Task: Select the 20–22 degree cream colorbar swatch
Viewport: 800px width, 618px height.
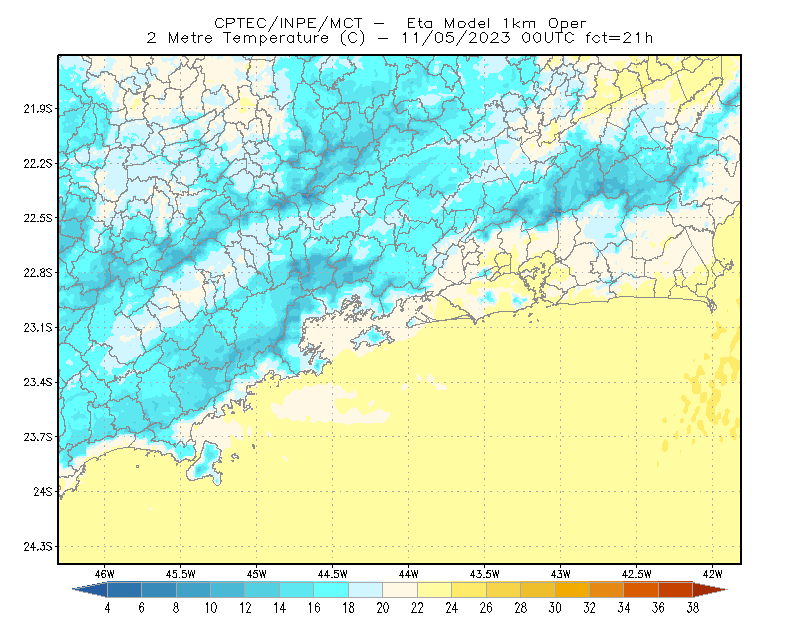Action: (x=400, y=590)
